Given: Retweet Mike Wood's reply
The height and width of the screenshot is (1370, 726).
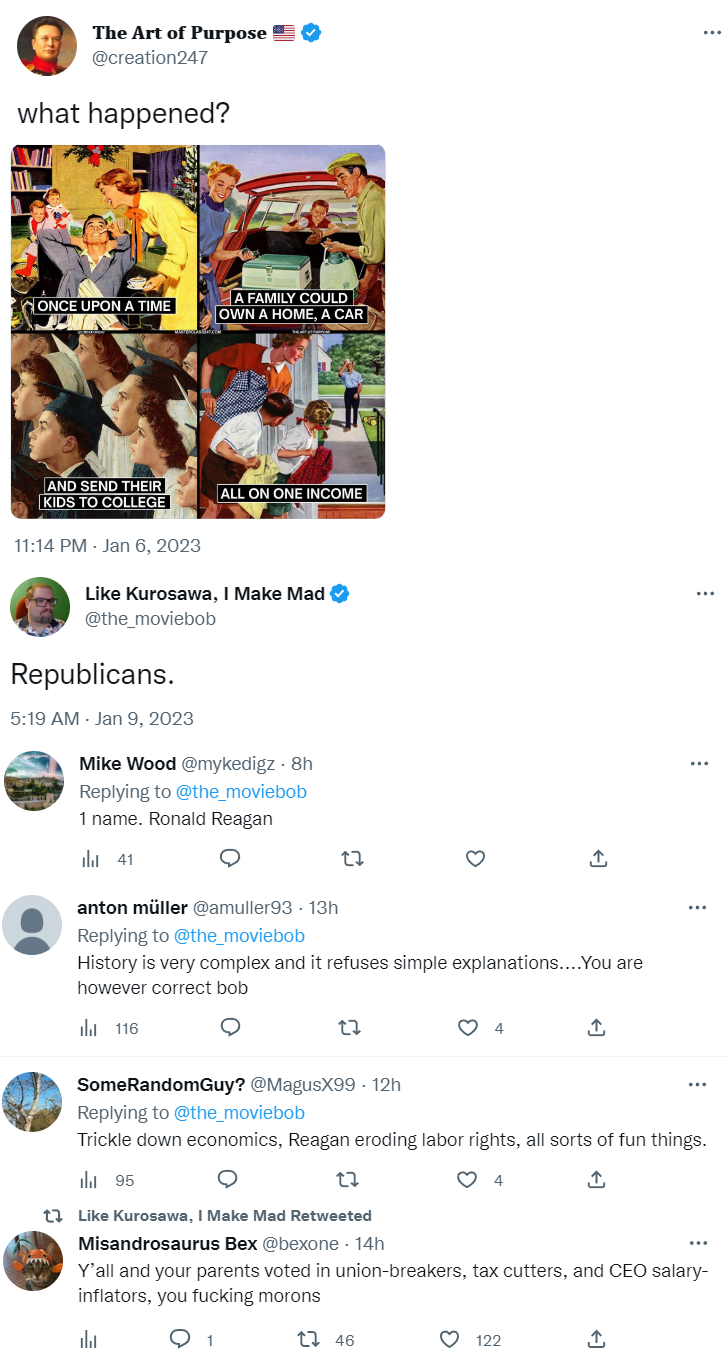Looking at the screenshot, I should (352, 858).
